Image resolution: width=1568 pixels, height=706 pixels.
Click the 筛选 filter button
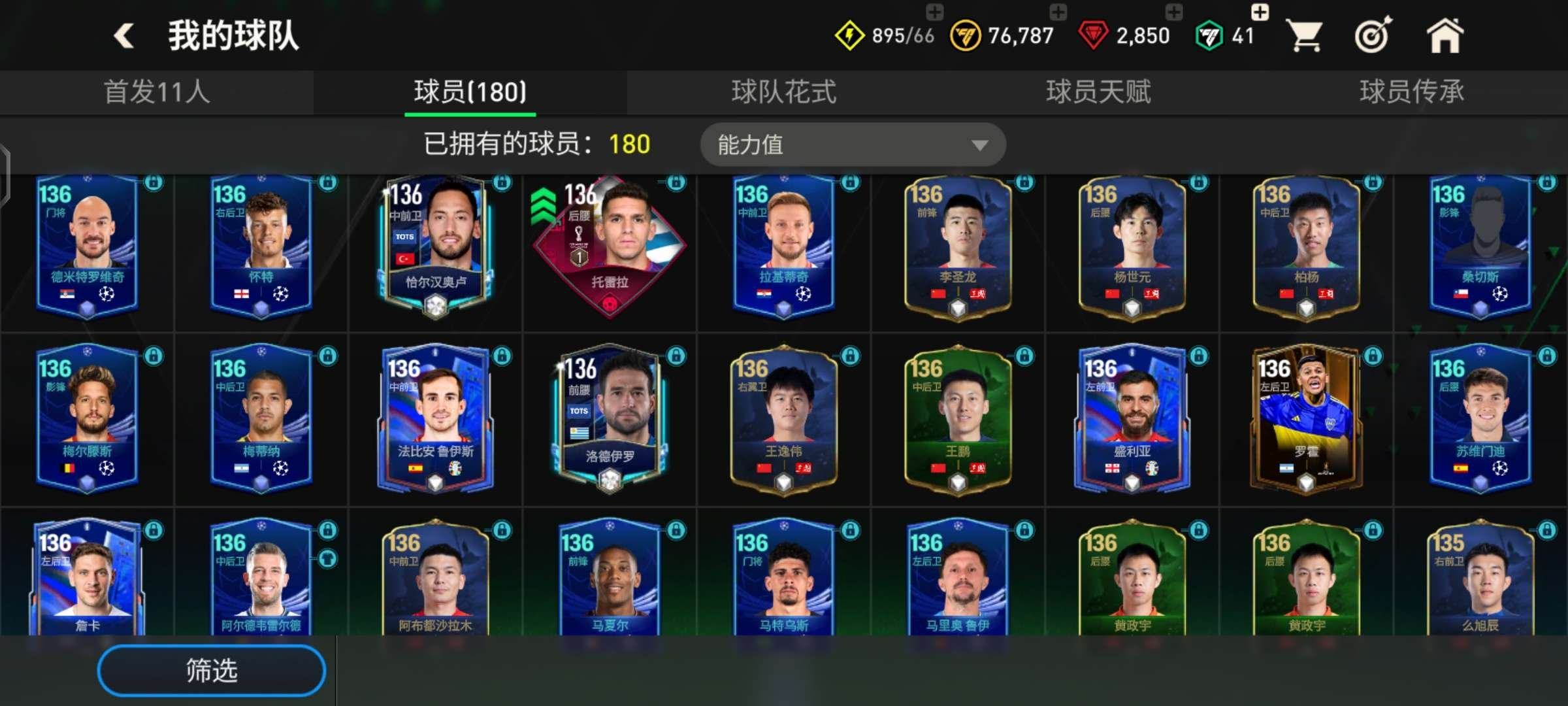212,671
